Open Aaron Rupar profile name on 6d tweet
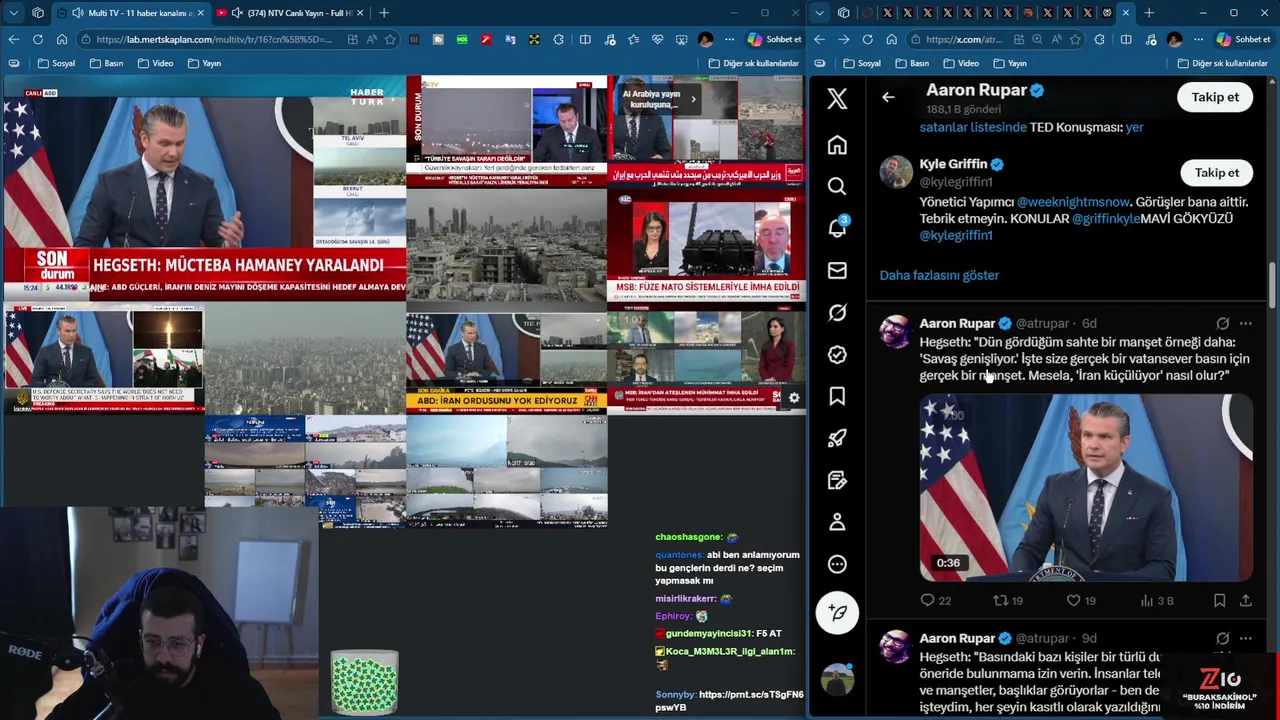Image resolution: width=1280 pixels, height=720 pixels. (957, 323)
